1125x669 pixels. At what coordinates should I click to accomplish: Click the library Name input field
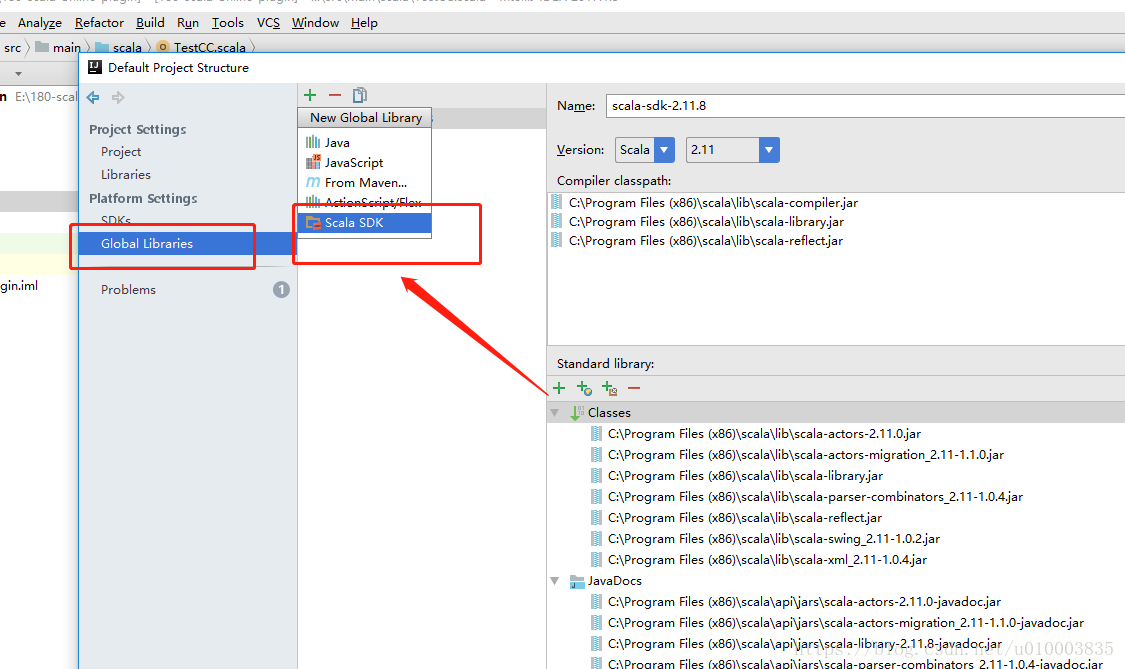(x=865, y=106)
